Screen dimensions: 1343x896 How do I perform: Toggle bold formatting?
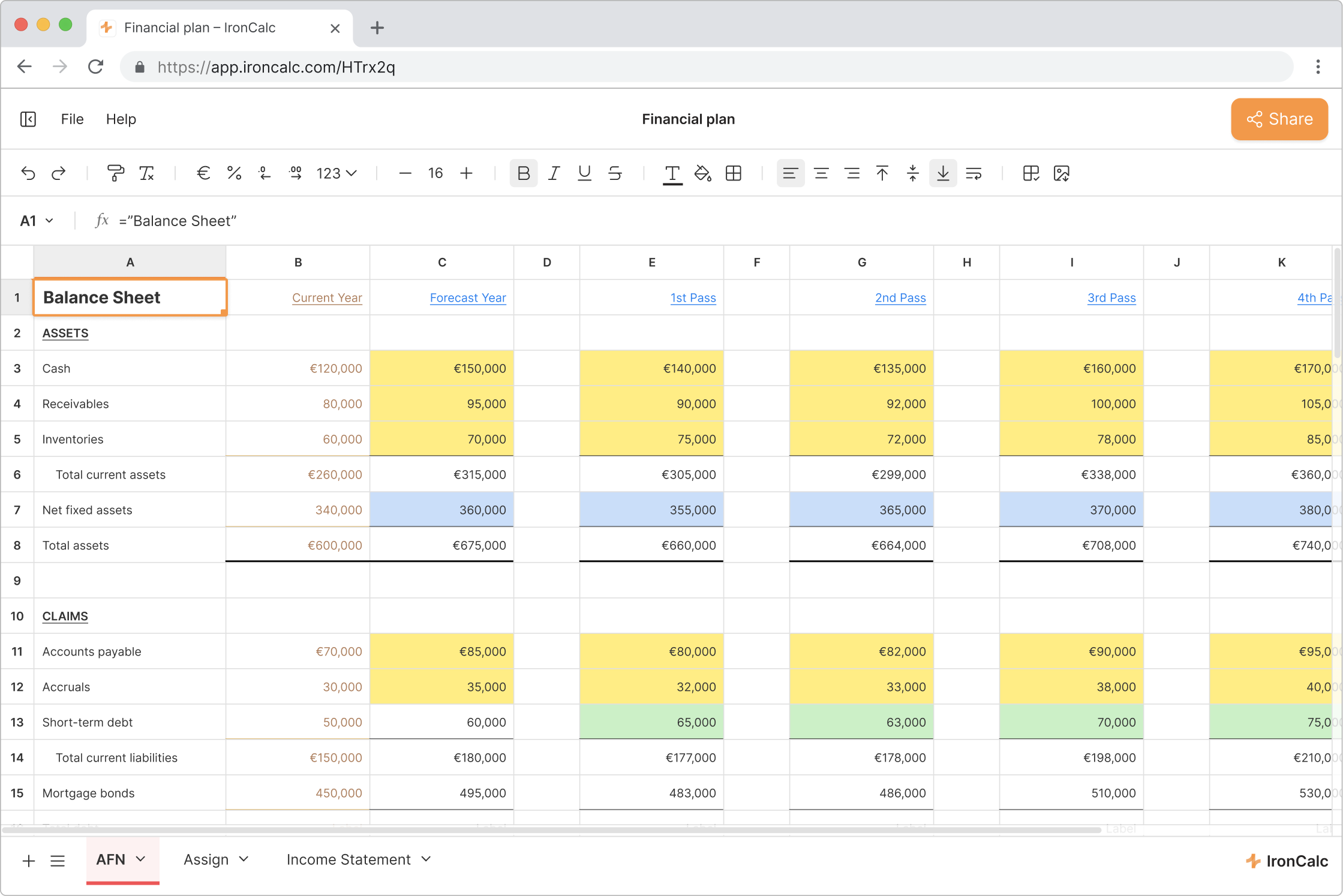pyautogui.click(x=523, y=173)
